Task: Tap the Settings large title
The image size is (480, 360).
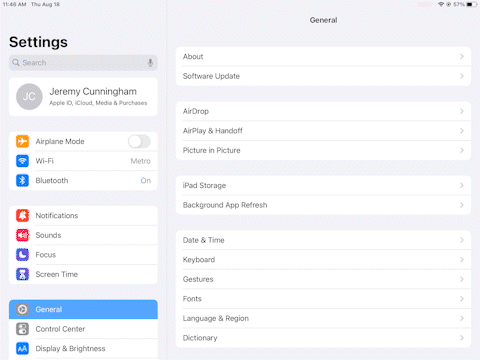Action: pos(38,42)
